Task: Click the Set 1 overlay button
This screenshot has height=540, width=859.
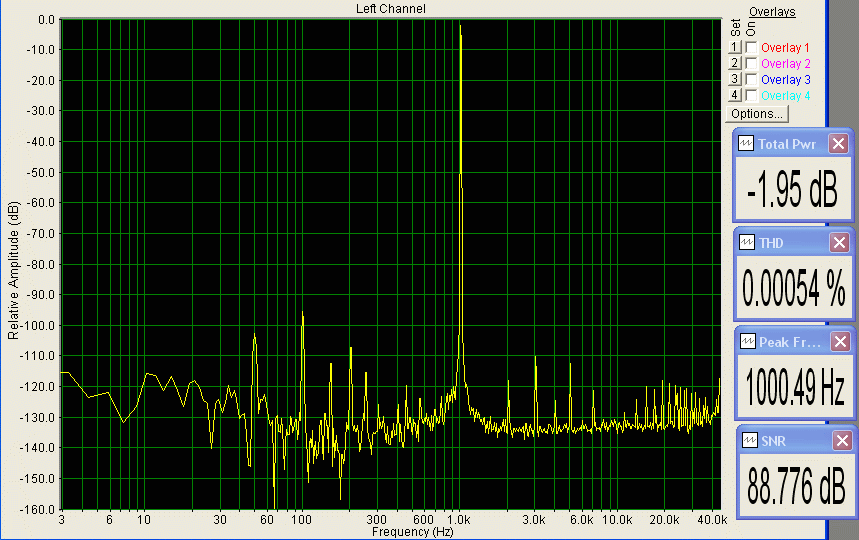Action: (x=735, y=47)
